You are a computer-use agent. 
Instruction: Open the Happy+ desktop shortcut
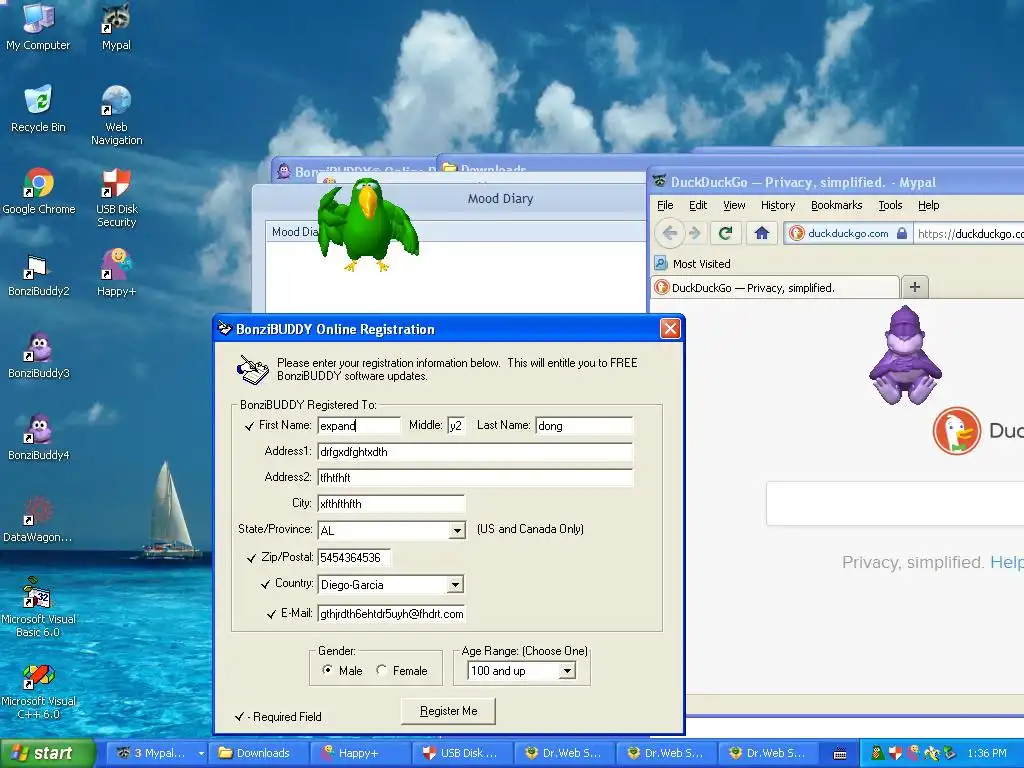point(116,273)
